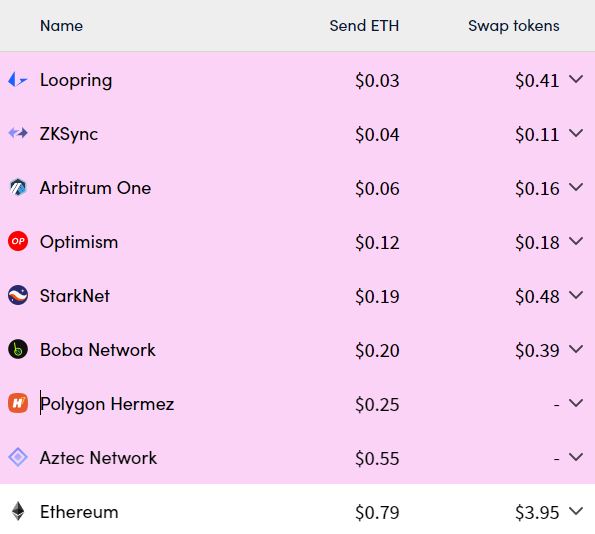Click the Aztec Network diamond icon
Viewport: 595px width, 534px height.
coord(18,457)
